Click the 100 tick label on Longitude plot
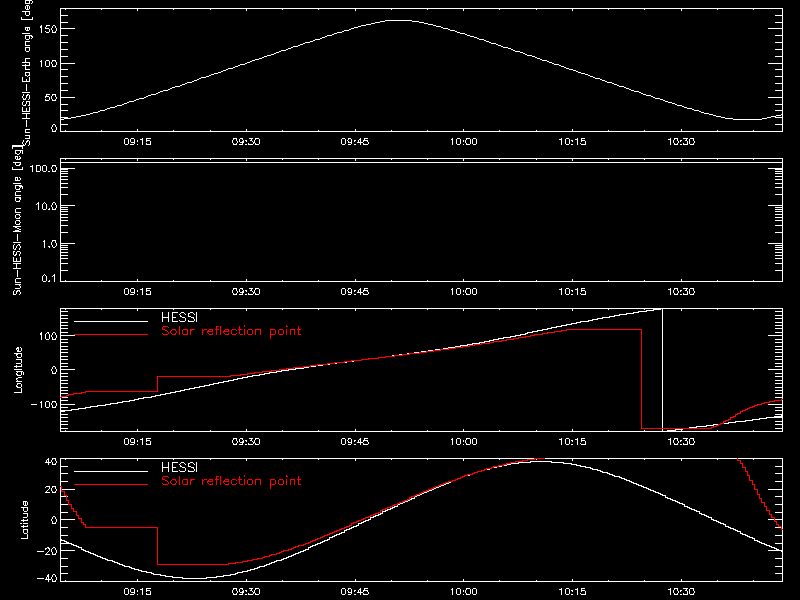Screen dimensions: 800x600 point(47,336)
